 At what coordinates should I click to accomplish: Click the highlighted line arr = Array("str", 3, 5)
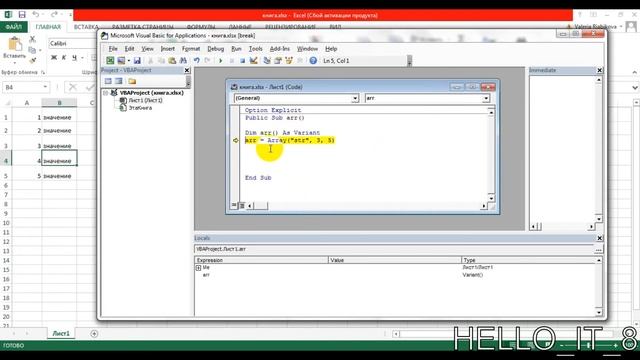coord(289,140)
